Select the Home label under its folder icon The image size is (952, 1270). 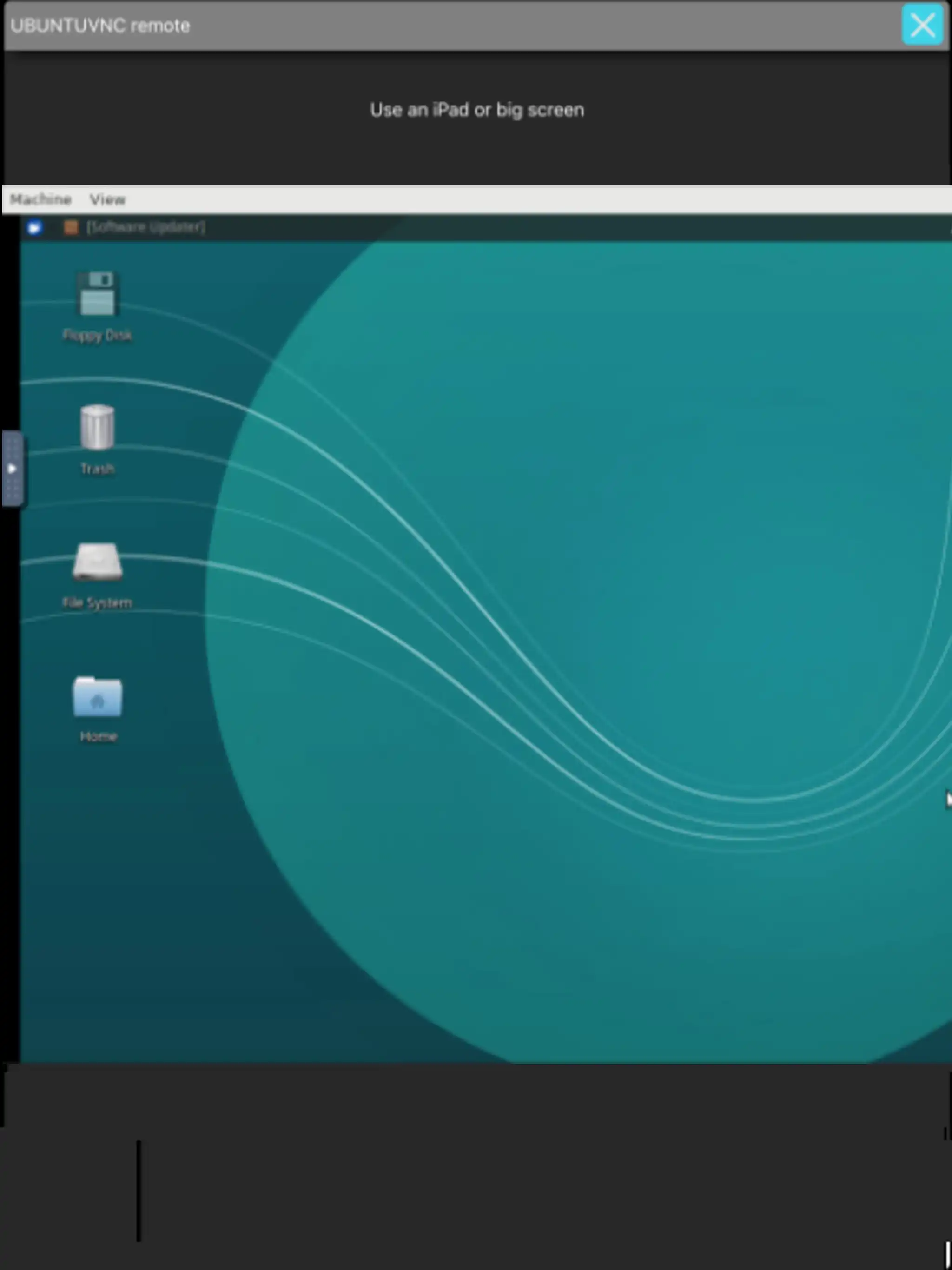tap(98, 737)
